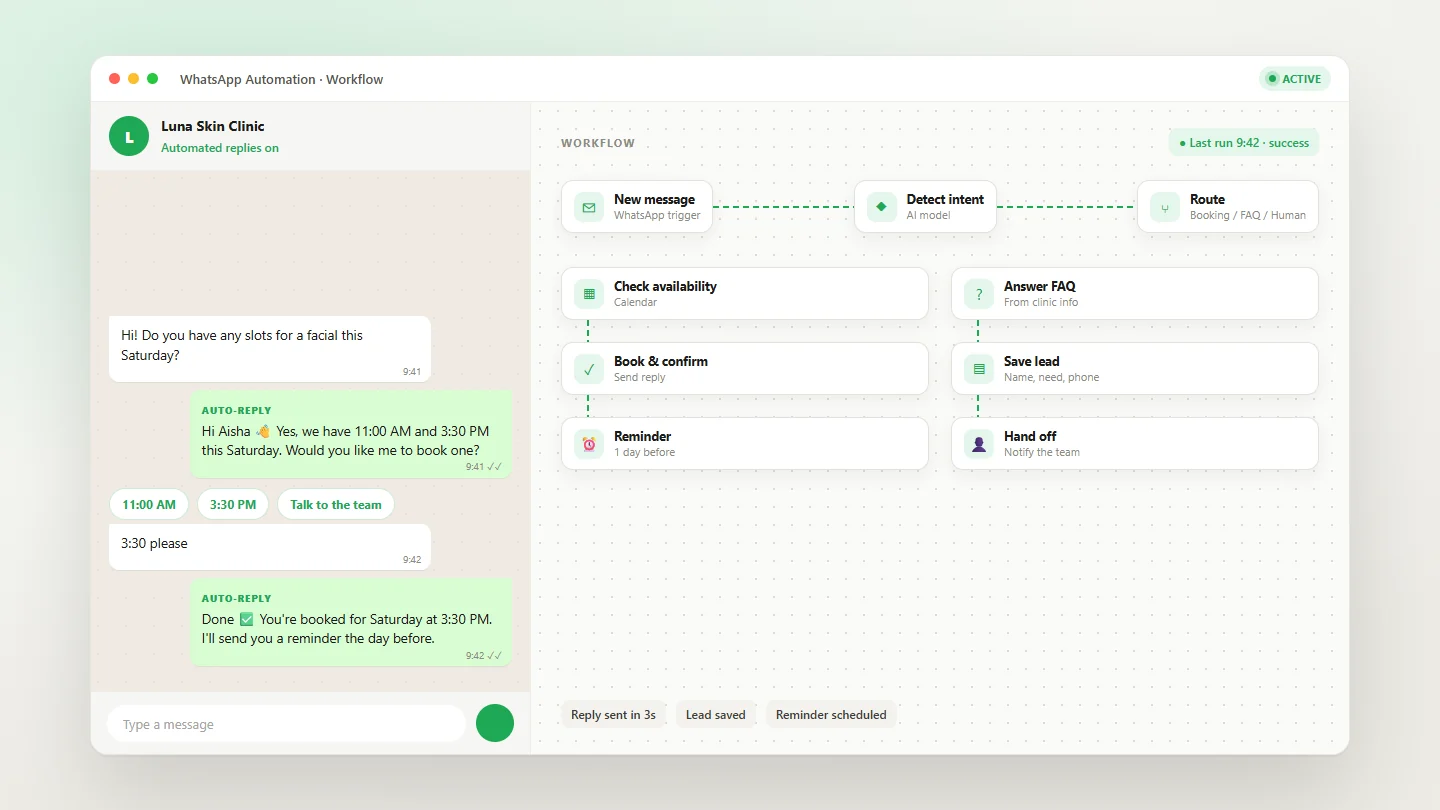Click the Luna Skin Clinic chat name
Image resolution: width=1440 pixels, height=810 pixels.
coord(213,126)
